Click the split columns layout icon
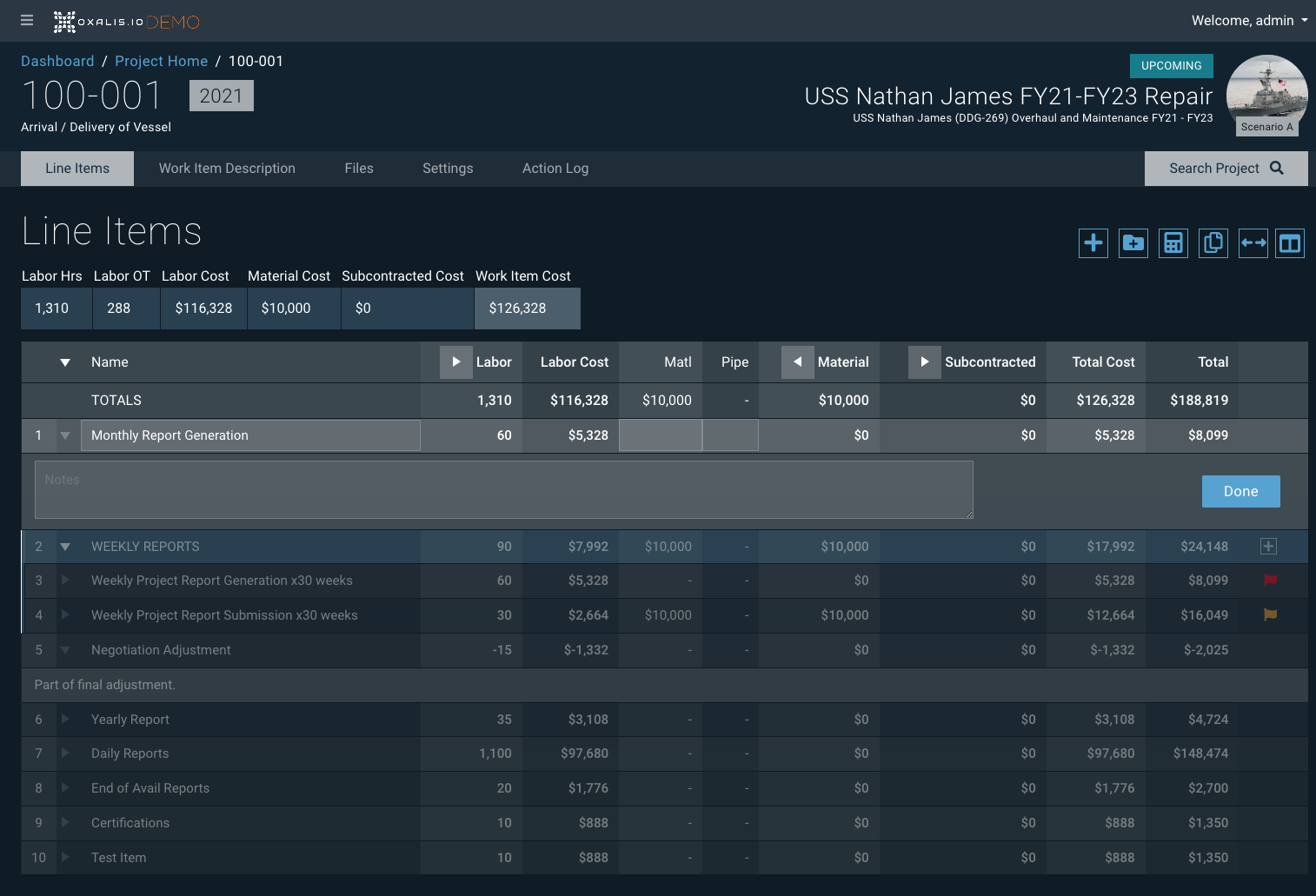 pyautogui.click(x=1290, y=243)
